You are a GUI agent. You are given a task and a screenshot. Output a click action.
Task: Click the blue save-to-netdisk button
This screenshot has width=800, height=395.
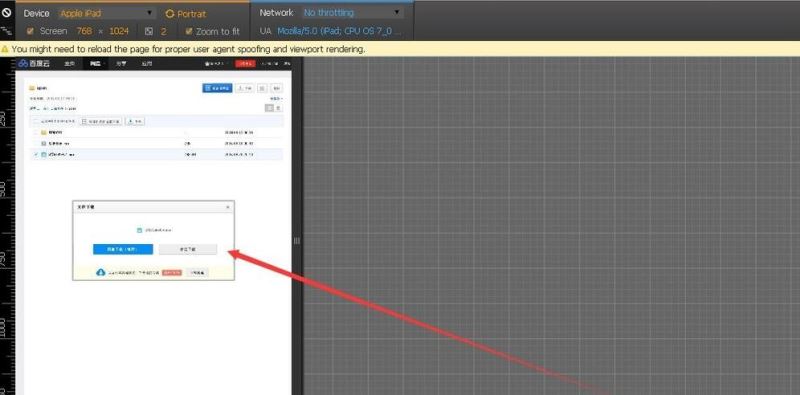(217, 88)
